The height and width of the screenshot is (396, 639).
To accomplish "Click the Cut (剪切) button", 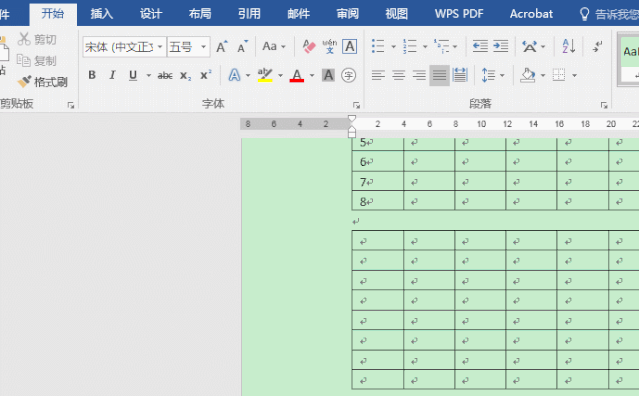I will [x=37, y=40].
